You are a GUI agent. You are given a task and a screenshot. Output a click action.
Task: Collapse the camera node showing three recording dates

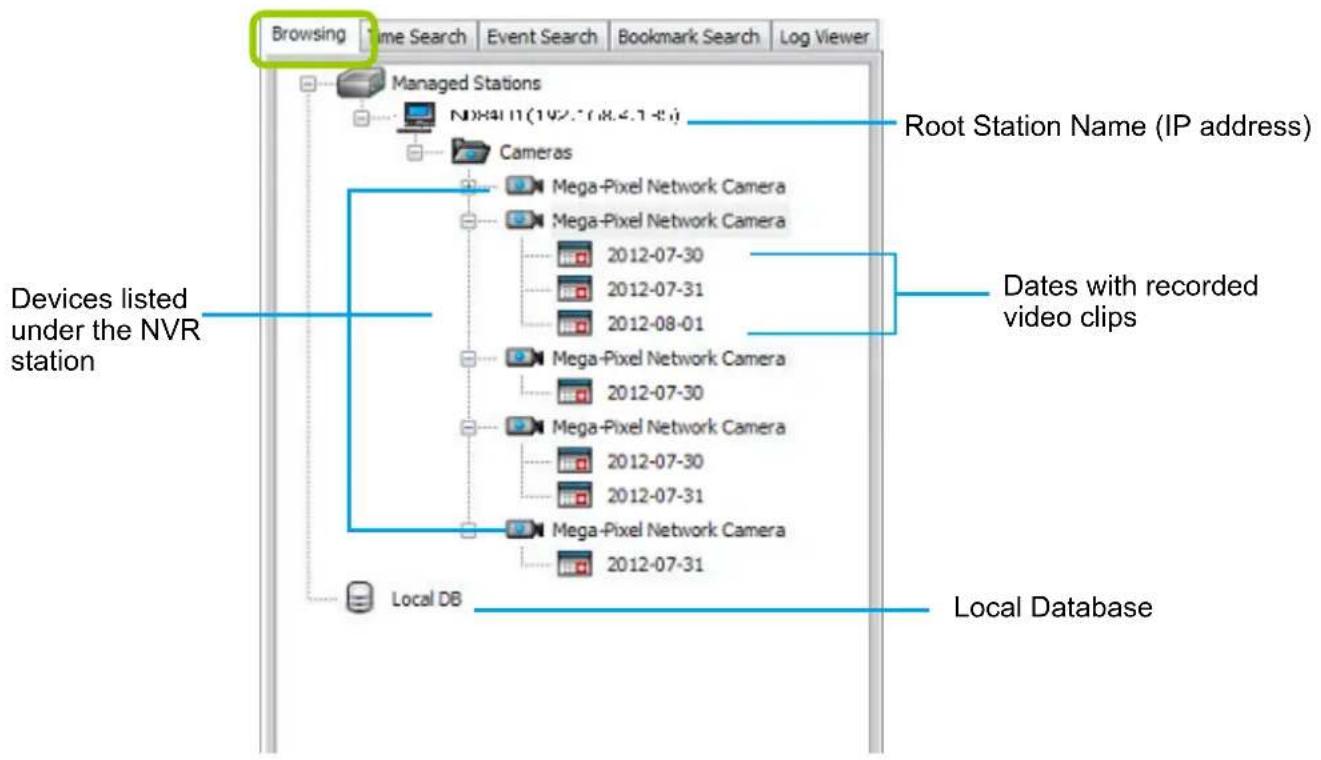pos(467,221)
